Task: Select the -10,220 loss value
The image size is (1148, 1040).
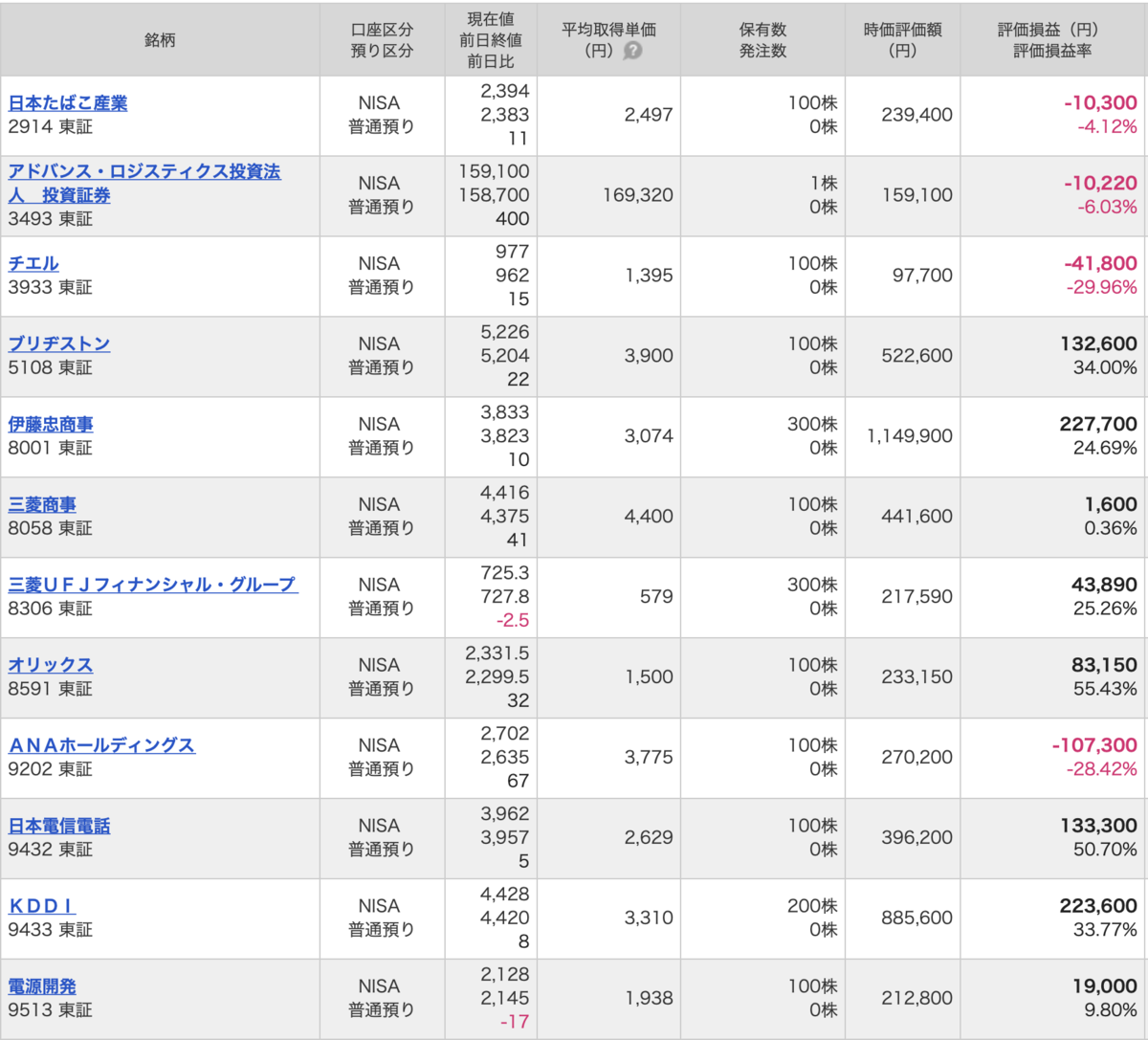Action: [1100, 183]
